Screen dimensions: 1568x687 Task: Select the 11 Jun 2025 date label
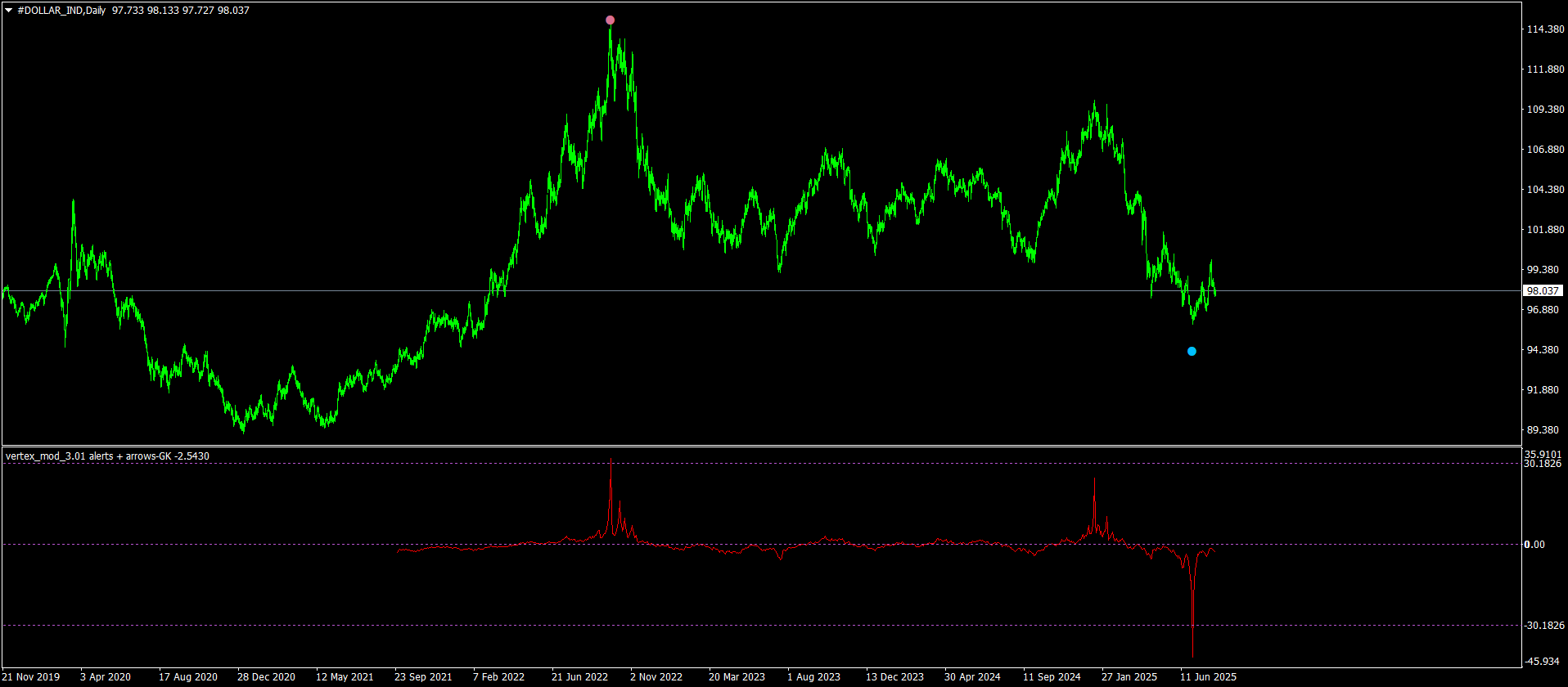coord(1208,677)
